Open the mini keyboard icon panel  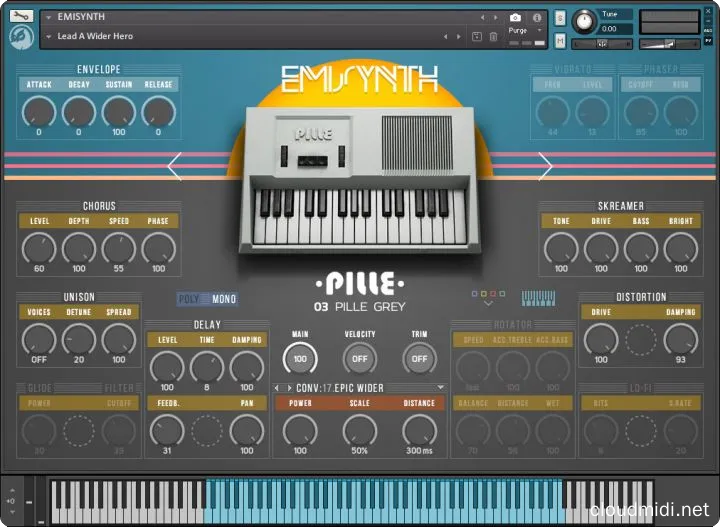[538, 298]
